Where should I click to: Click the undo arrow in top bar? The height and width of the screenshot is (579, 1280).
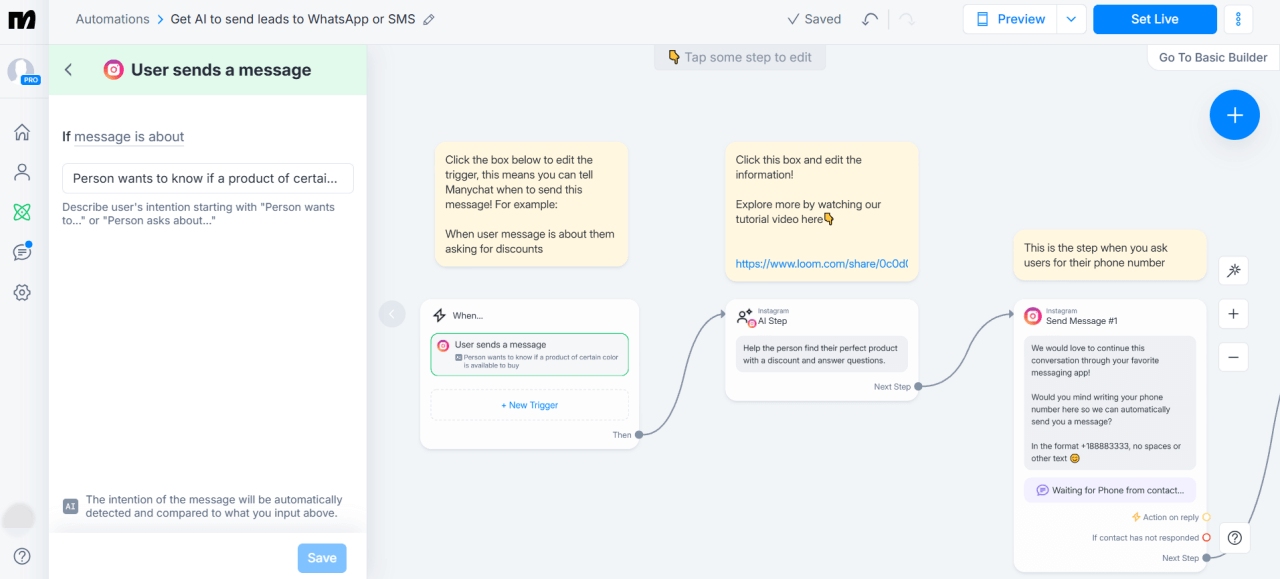[870, 19]
